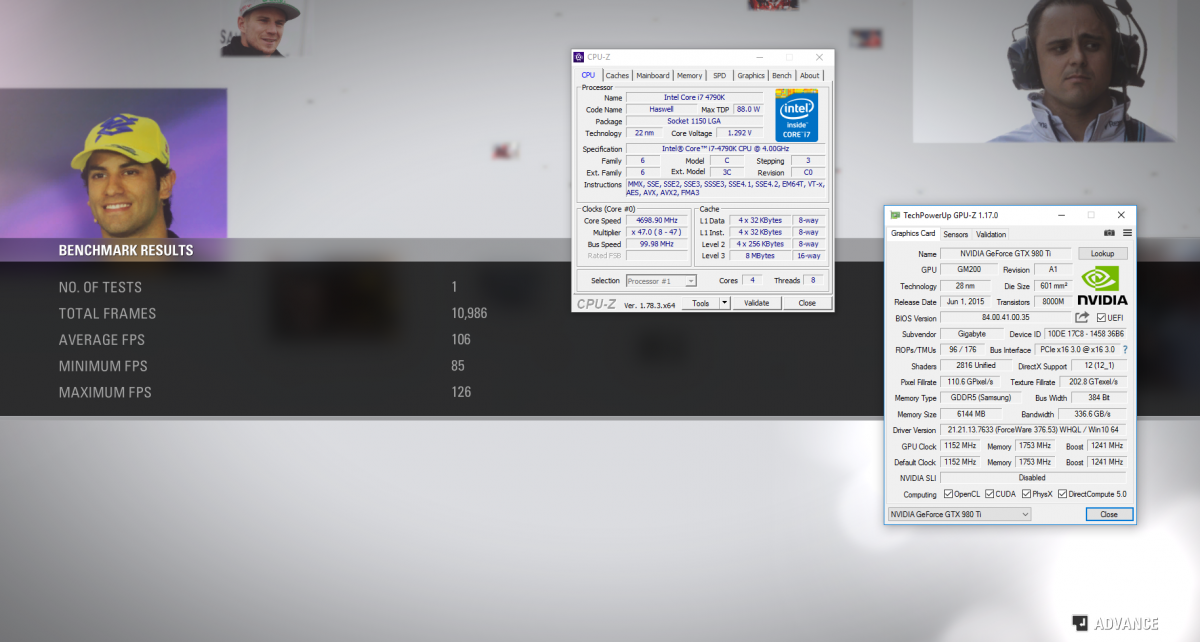The image size is (1200, 642).
Task: Click the Close button in GPU-Z
Action: 1109,514
